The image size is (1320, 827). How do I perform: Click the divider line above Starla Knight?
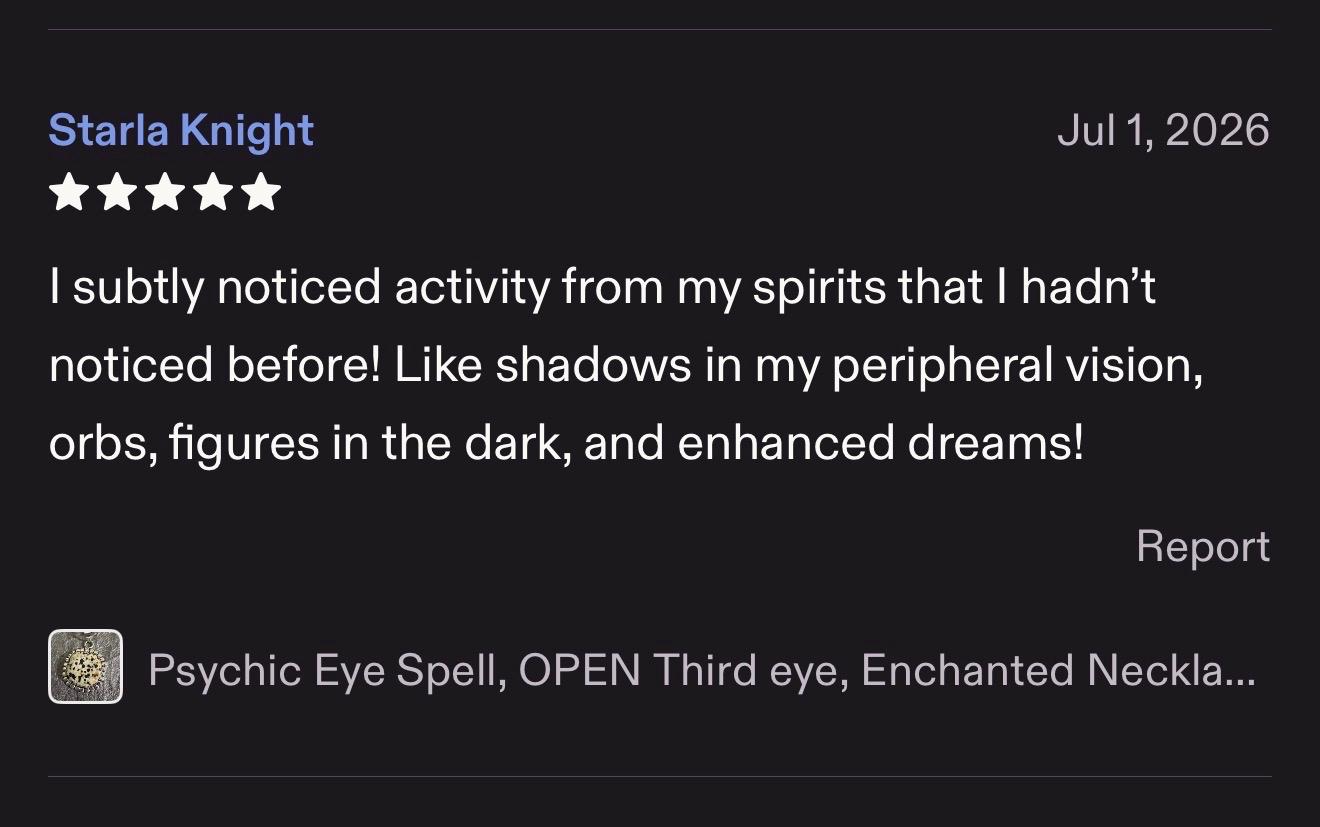click(x=660, y=30)
